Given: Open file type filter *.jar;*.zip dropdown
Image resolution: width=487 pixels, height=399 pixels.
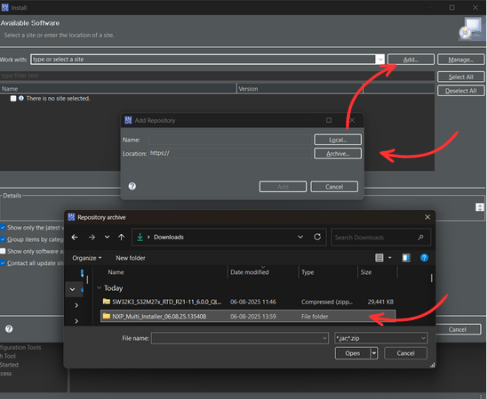Looking at the screenshot, I should pyautogui.click(x=423, y=338).
